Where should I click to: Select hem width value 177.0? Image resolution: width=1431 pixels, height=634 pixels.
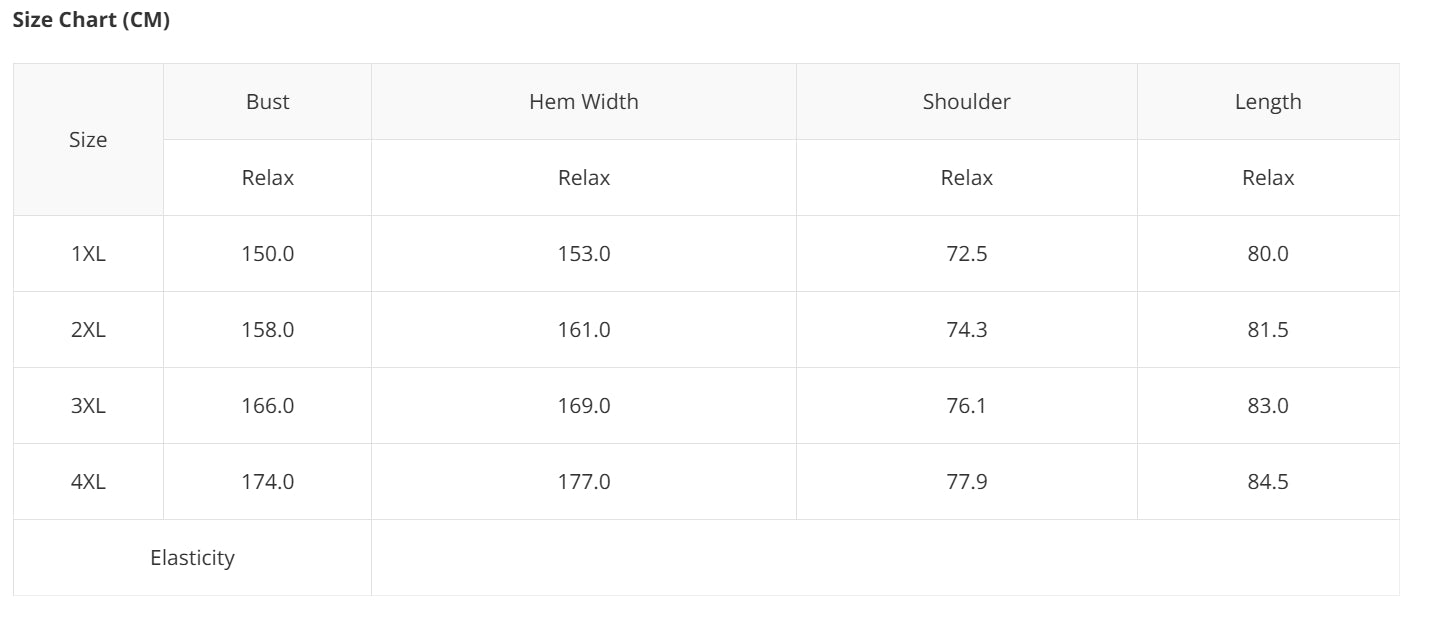(583, 482)
